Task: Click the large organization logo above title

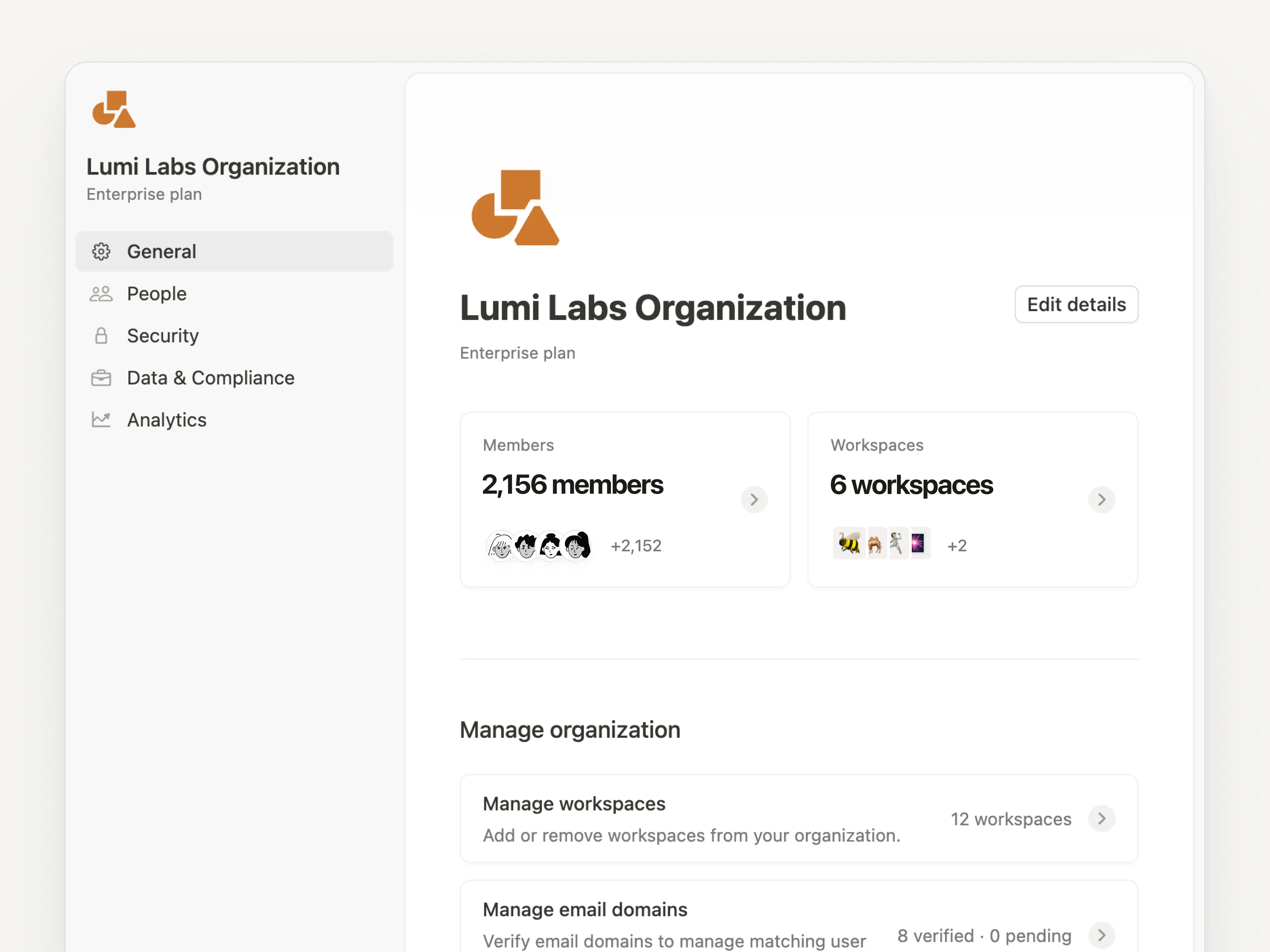Action: point(515,208)
